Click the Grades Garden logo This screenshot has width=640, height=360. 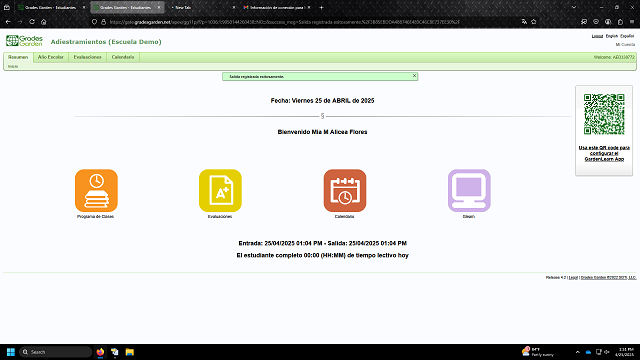click(24, 41)
